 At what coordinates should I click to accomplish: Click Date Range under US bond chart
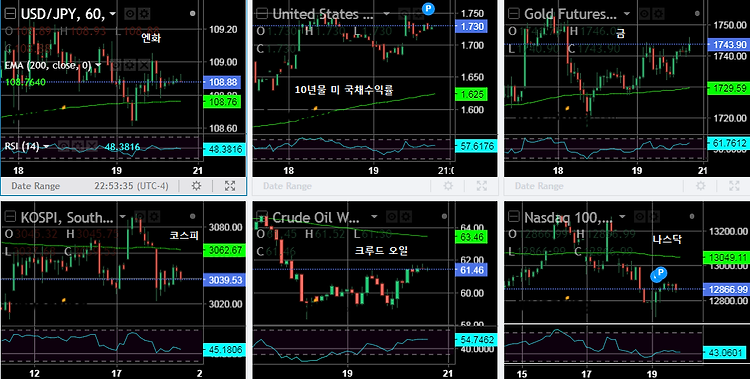click(287, 186)
